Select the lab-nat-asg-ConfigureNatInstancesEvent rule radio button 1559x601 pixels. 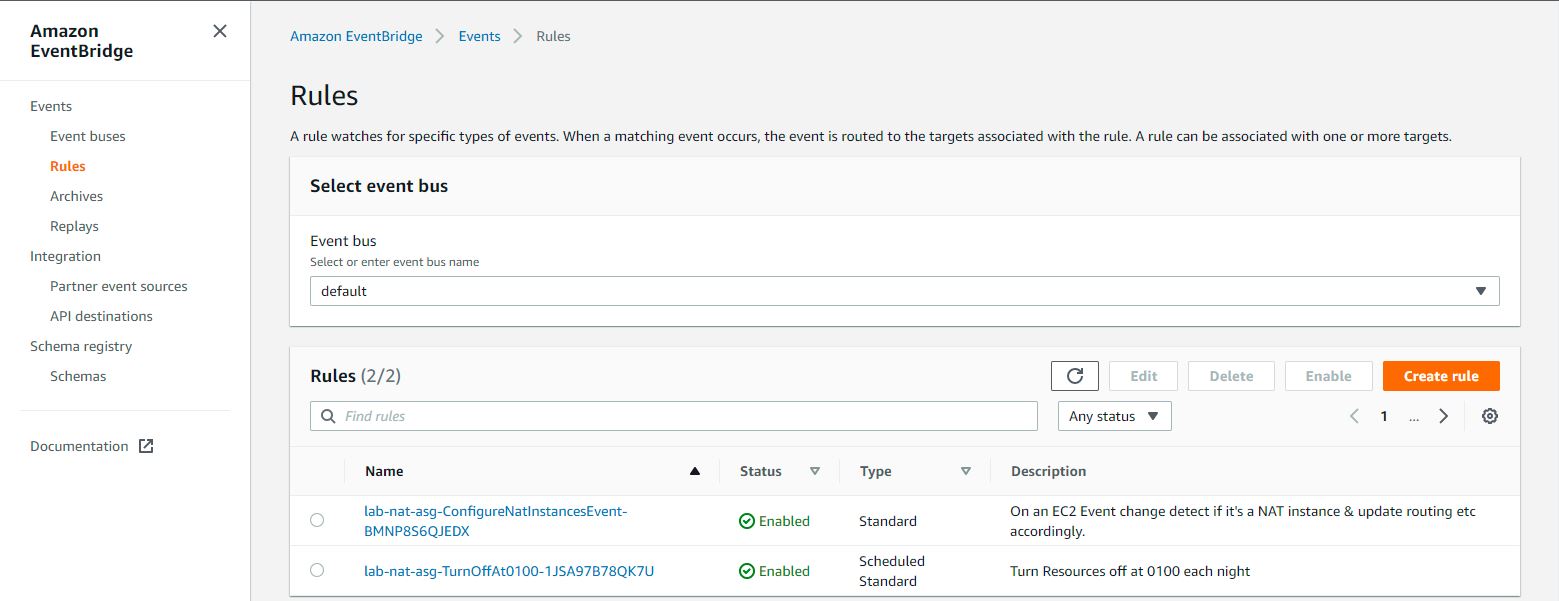tap(317, 520)
